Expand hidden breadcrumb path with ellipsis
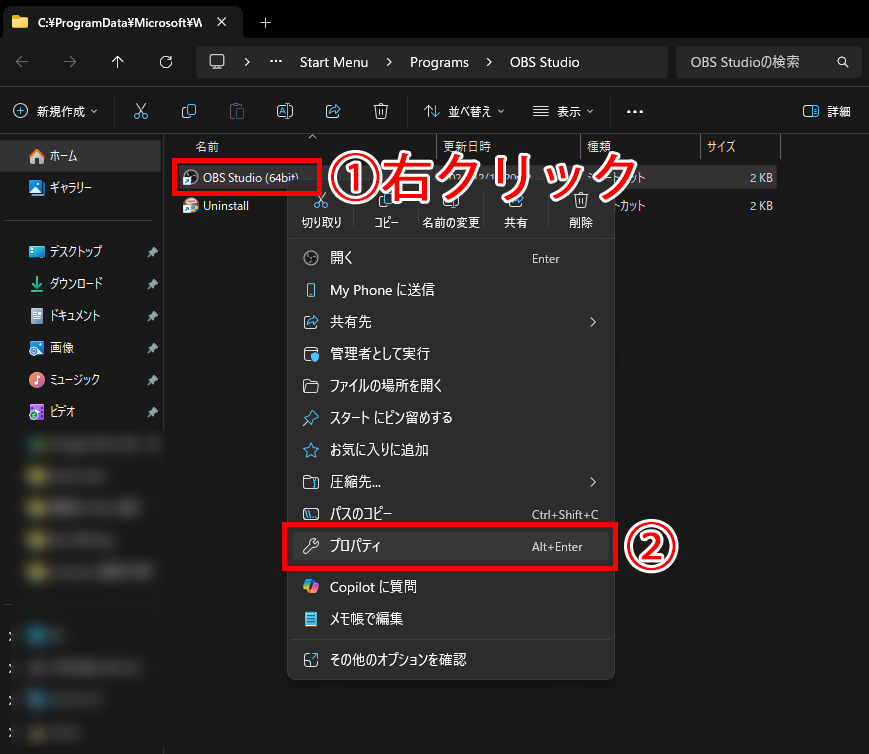 click(x=276, y=62)
